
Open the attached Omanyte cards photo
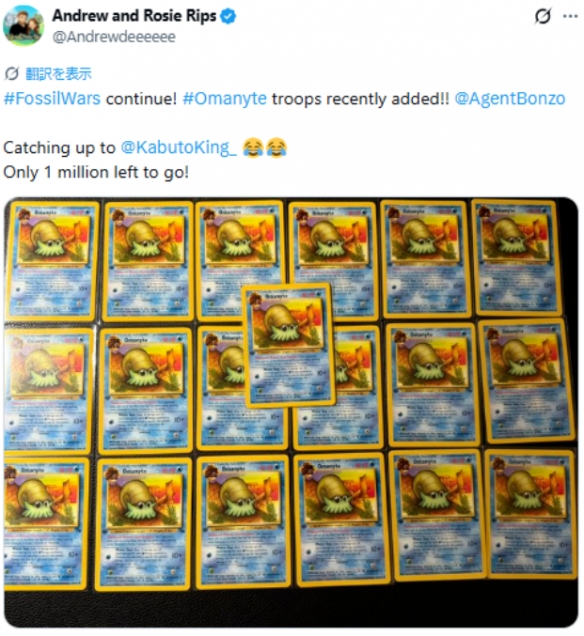coord(291,413)
